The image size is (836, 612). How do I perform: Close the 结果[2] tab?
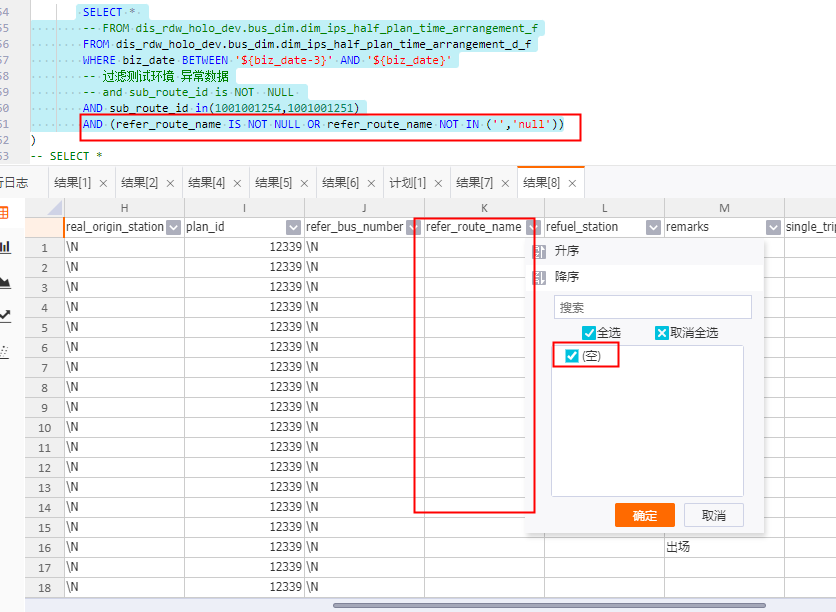coord(171,183)
